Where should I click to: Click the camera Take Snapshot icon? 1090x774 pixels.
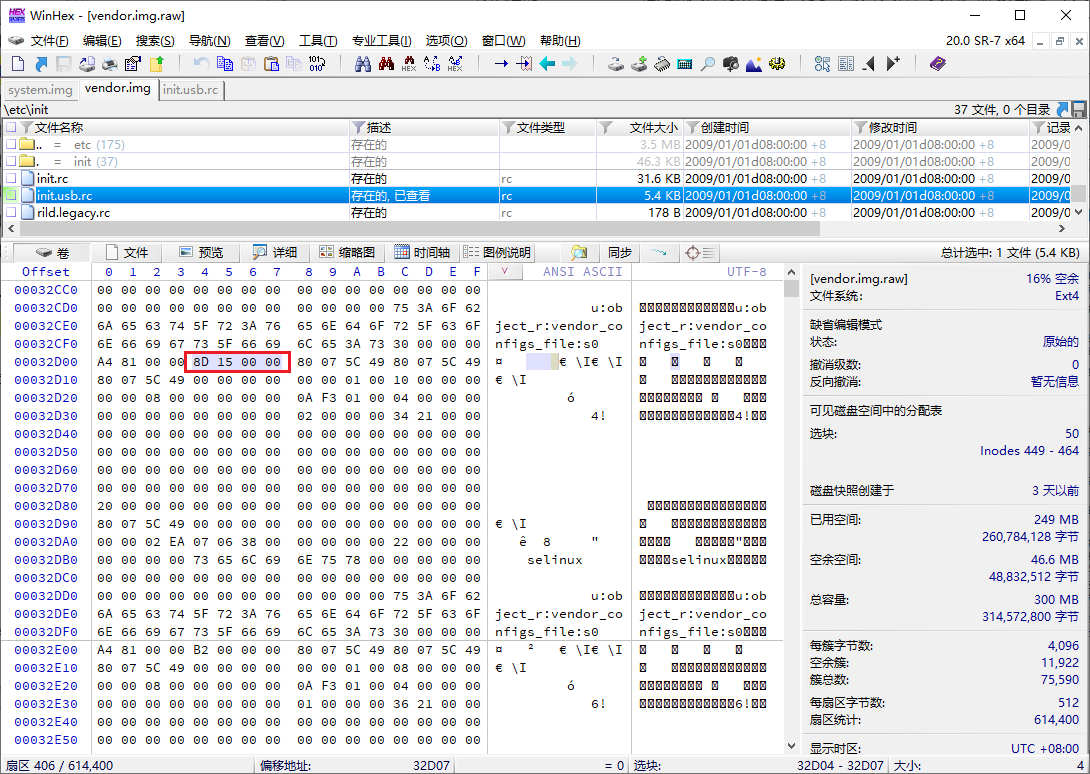pyautogui.click(x=731, y=64)
